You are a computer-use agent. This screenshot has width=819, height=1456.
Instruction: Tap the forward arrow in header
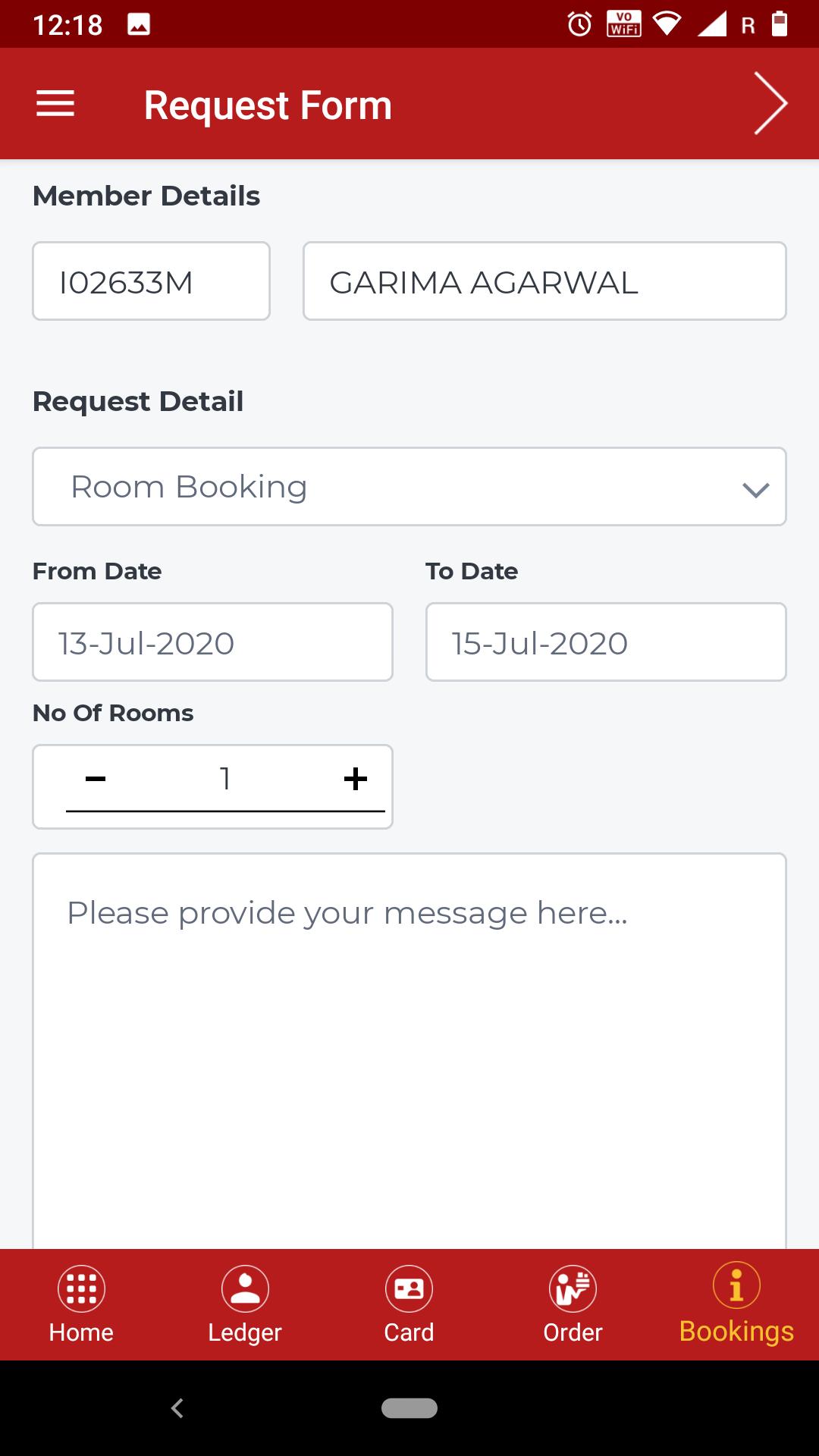click(770, 104)
